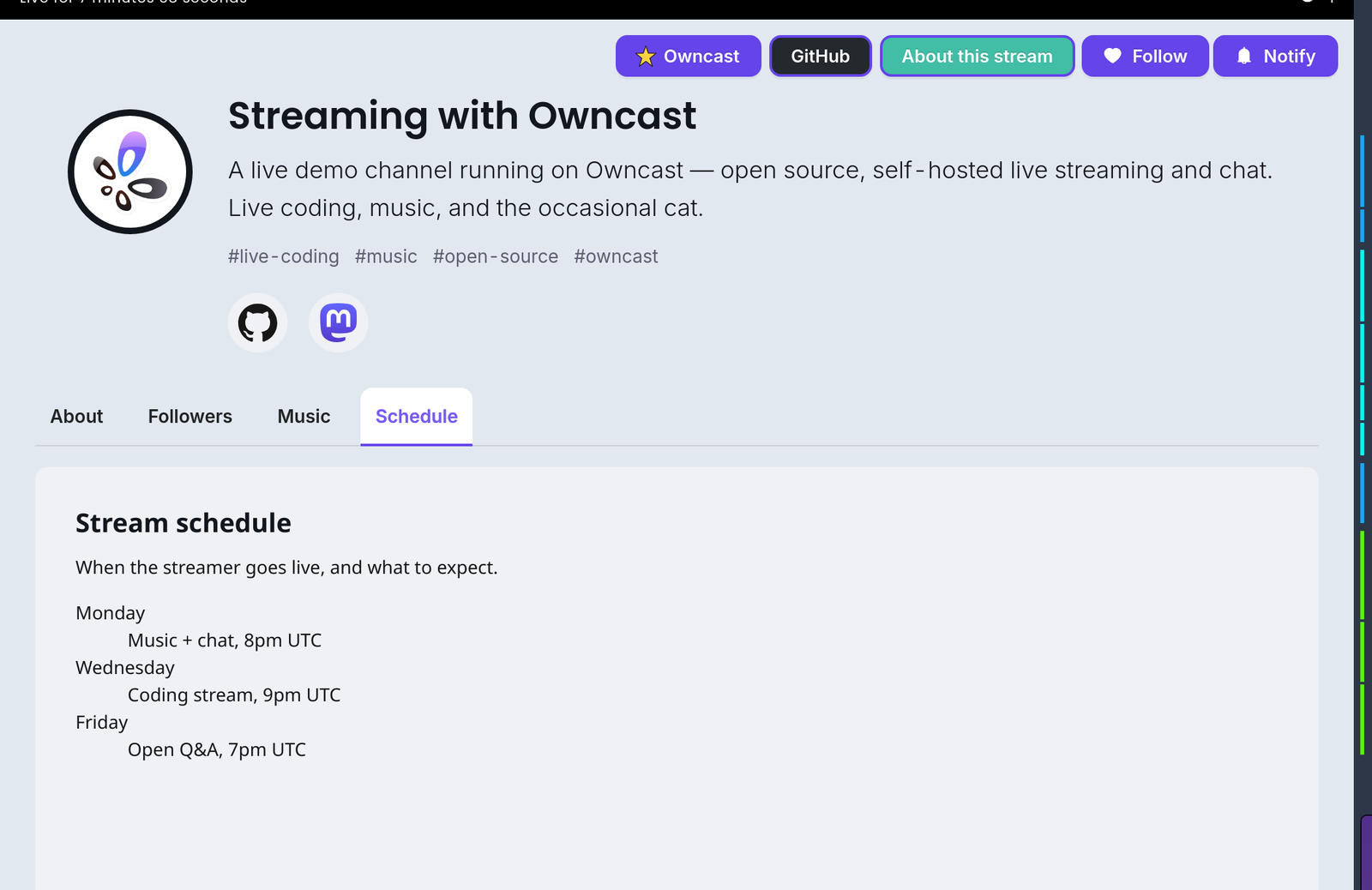Click the Monday schedule entry
The height and width of the screenshot is (890, 1372).
click(x=111, y=613)
